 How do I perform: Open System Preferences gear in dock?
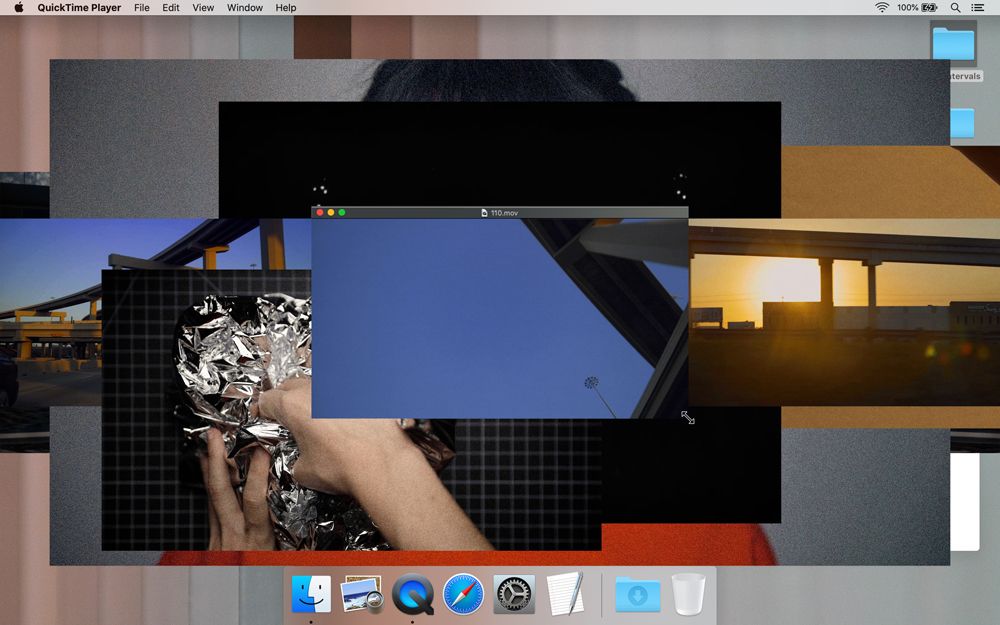pyautogui.click(x=514, y=594)
